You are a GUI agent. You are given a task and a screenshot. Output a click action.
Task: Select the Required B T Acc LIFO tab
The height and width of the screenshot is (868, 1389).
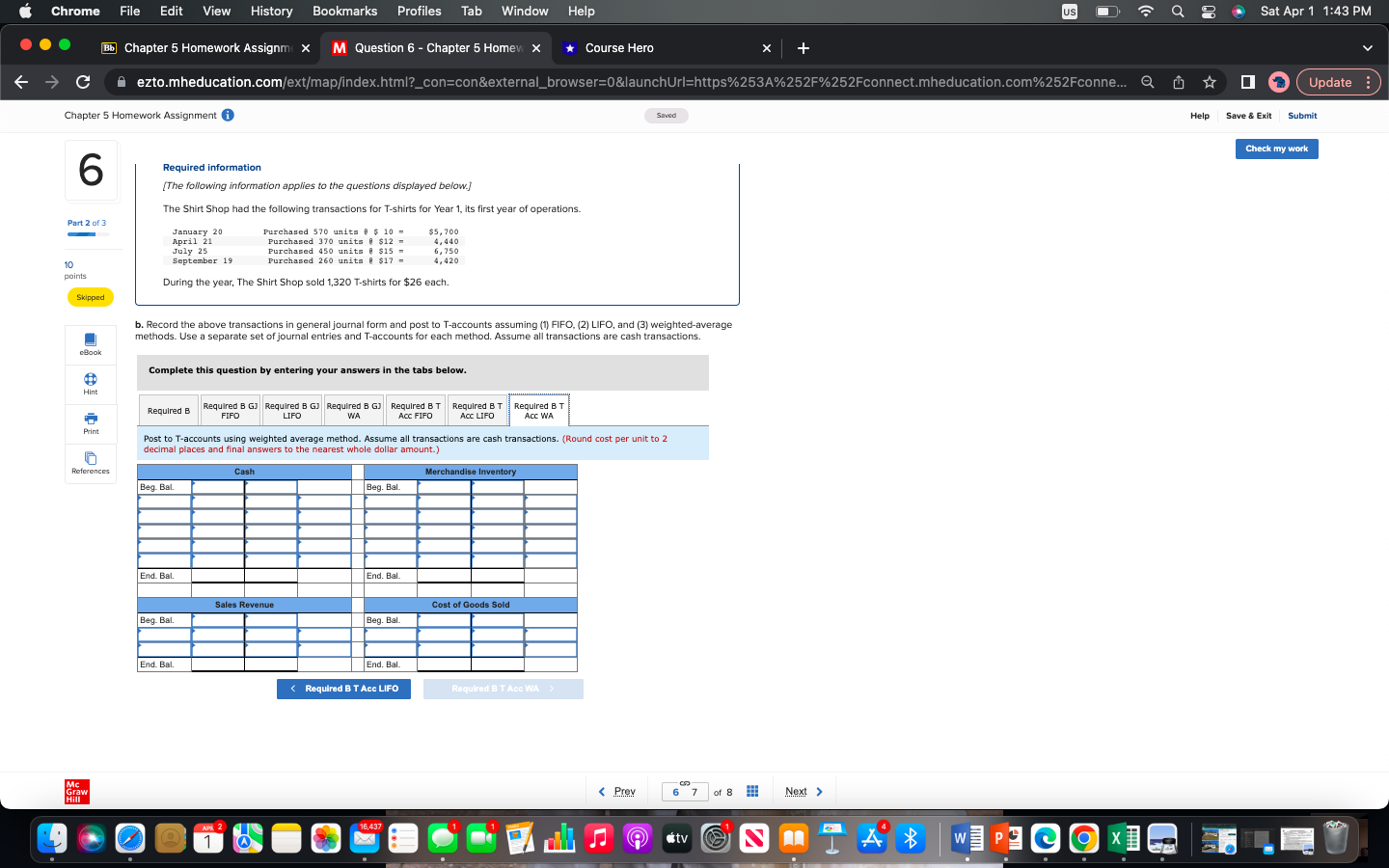point(477,411)
